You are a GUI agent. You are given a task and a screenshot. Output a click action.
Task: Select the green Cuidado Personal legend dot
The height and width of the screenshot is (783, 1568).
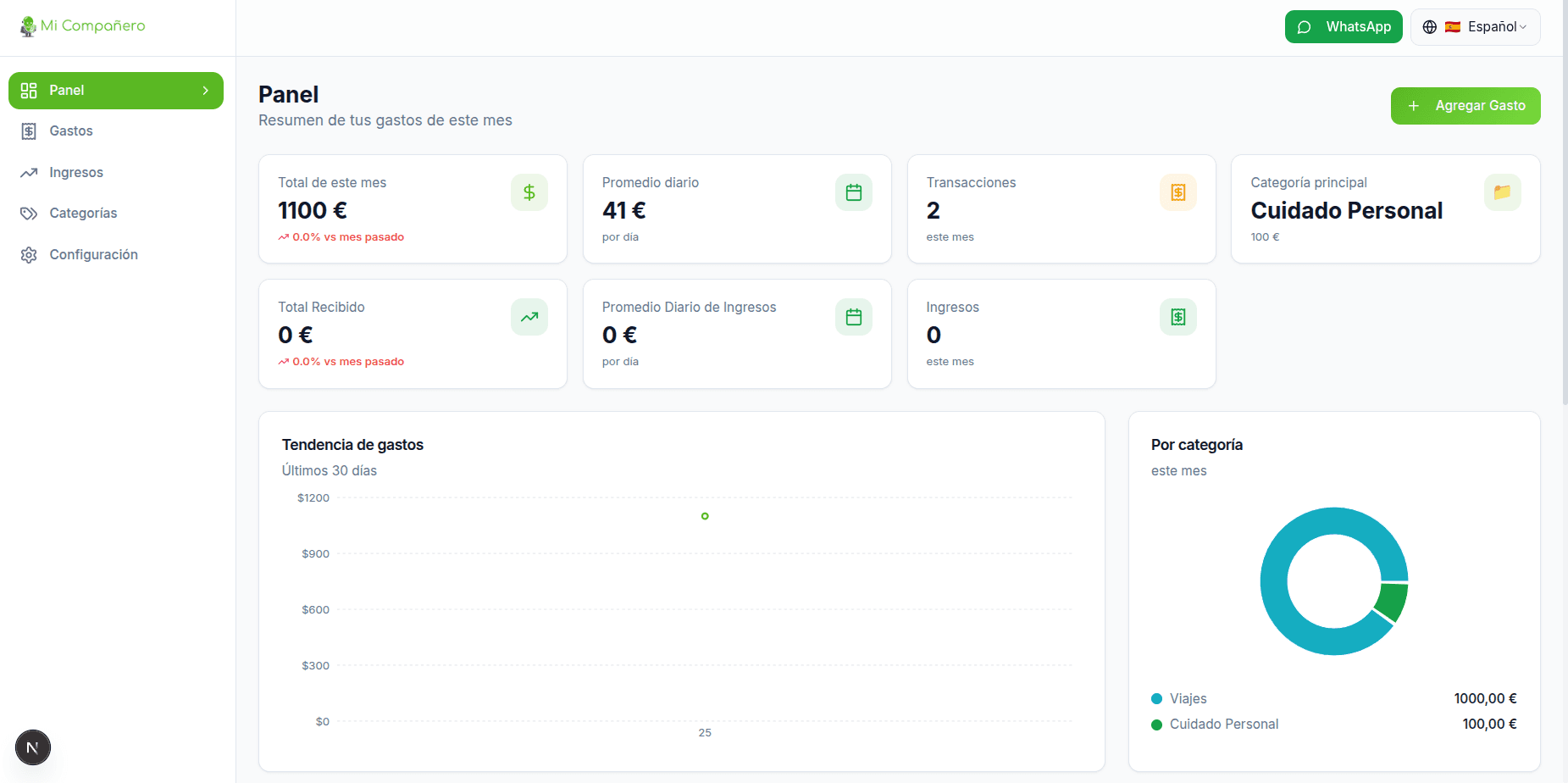pos(1156,725)
